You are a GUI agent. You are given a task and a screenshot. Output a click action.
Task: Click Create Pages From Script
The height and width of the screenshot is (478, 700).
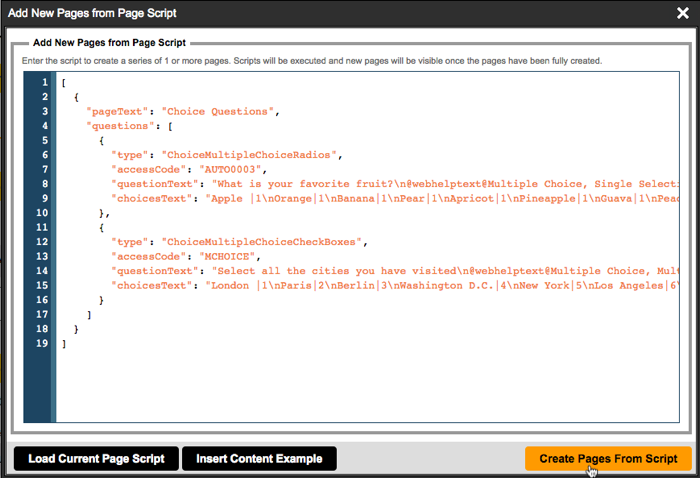(608, 459)
